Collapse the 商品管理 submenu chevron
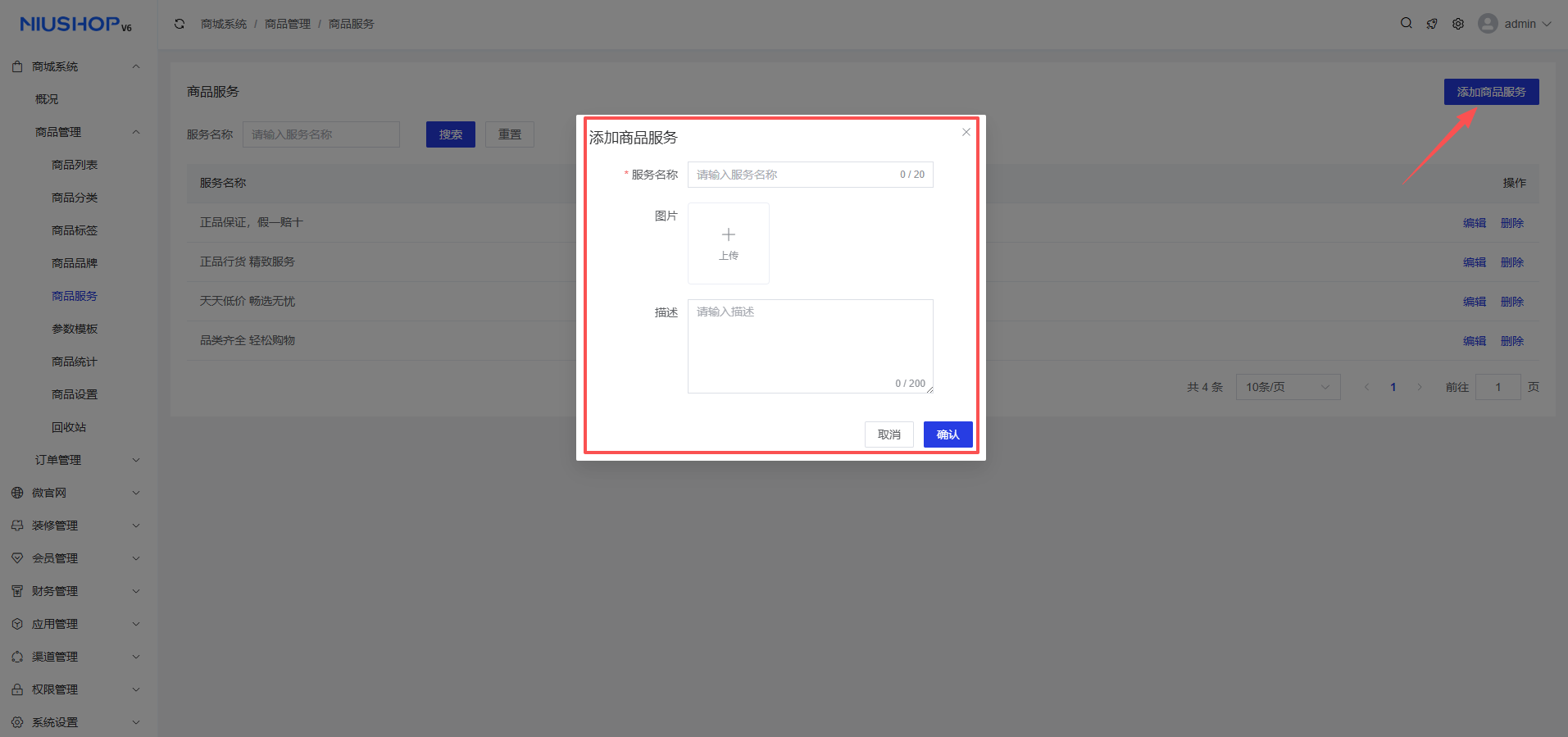Screen dimensions: 1568x737 [x=136, y=132]
